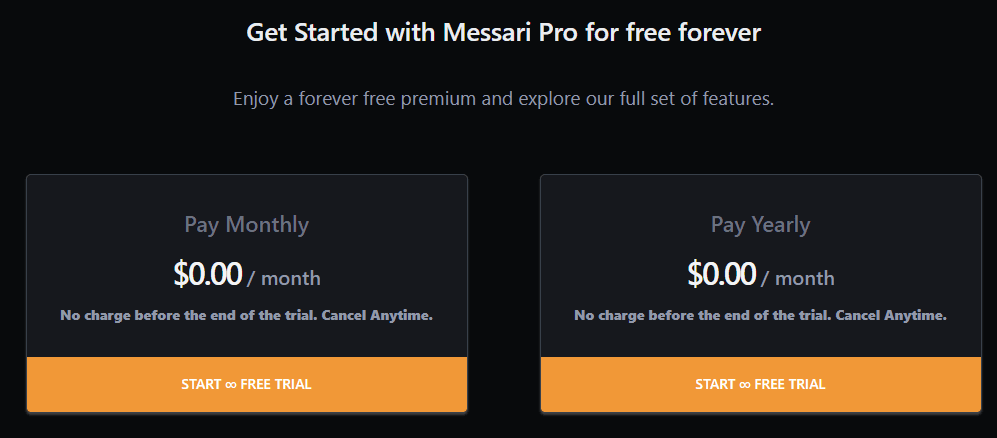Click the '/ month' label in the Pay Yearly card

point(798,278)
